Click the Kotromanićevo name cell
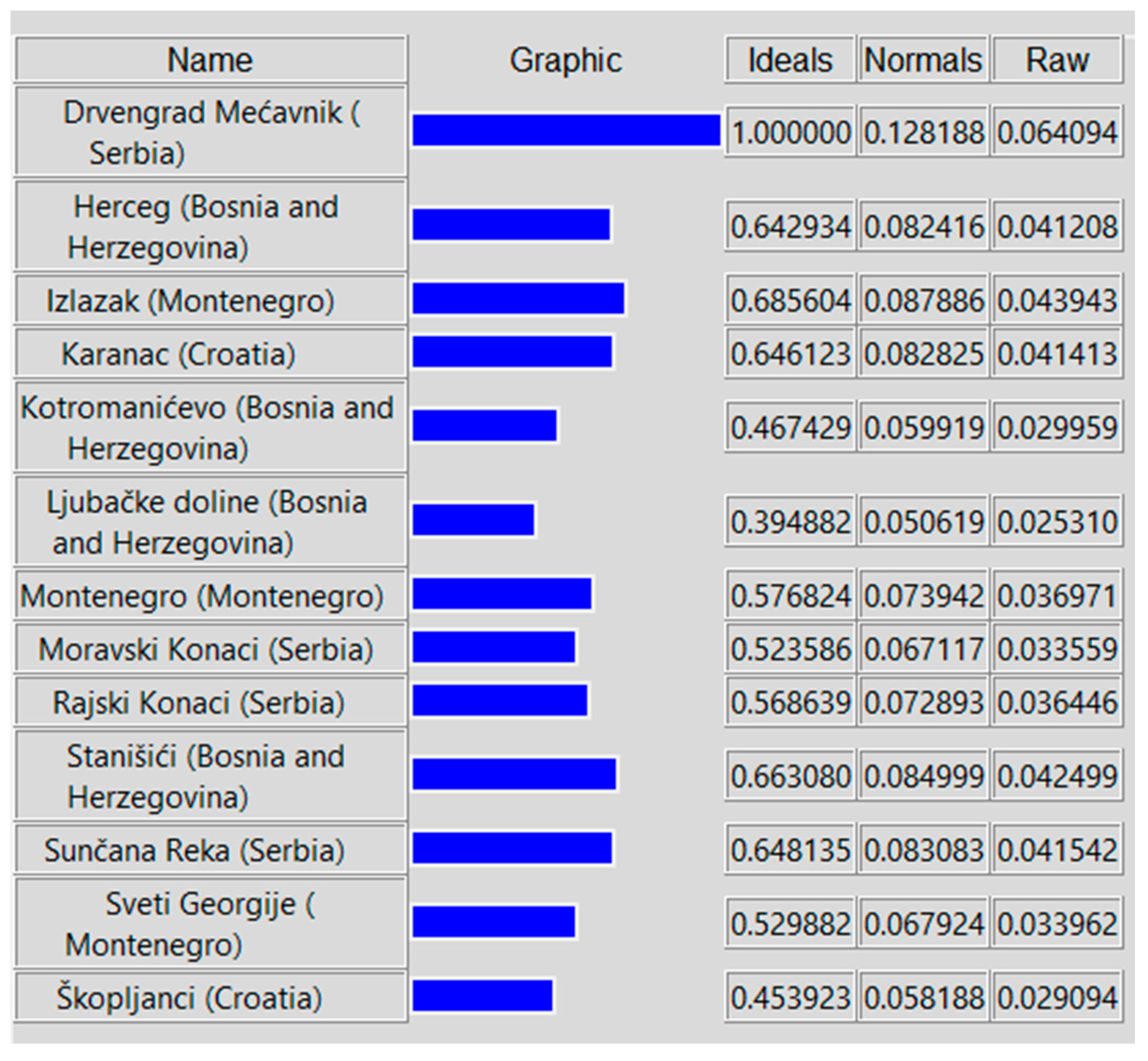The width and height of the screenshot is (1148, 1061). click(210, 428)
